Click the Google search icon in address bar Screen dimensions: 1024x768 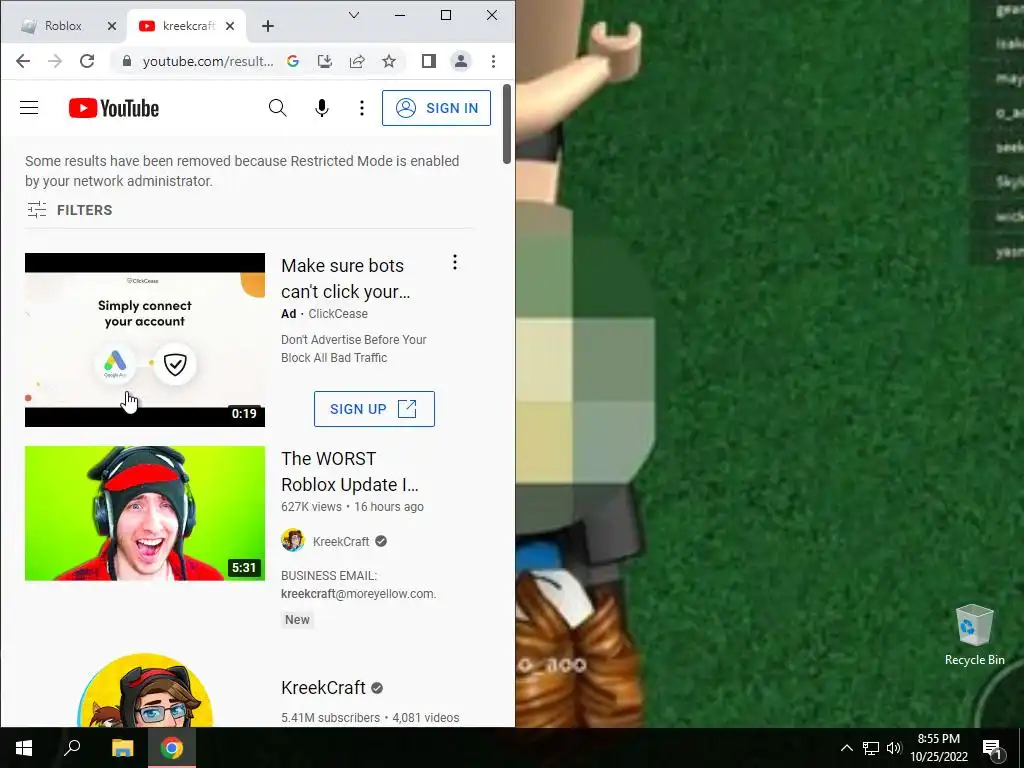pos(293,61)
